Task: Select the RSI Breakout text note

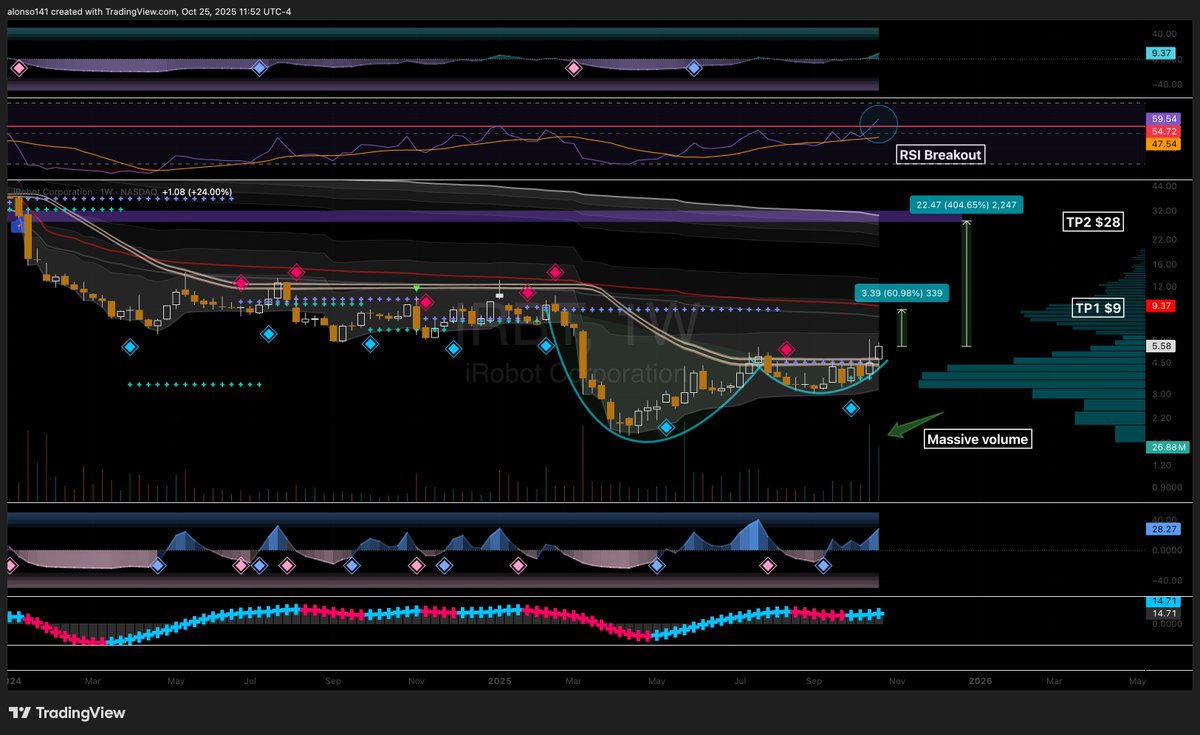Action: 938,155
